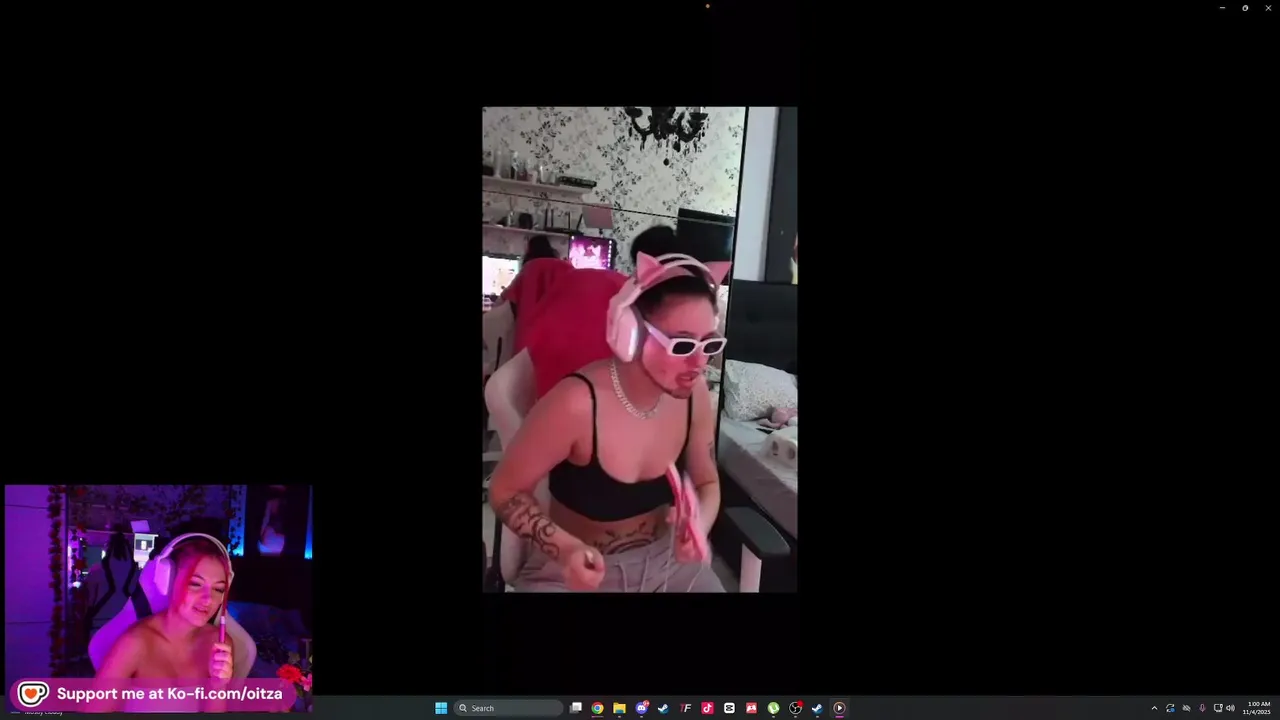Open uTorrent from the taskbar
Viewport: 1280px width, 720px height.
(x=773, y=708)
